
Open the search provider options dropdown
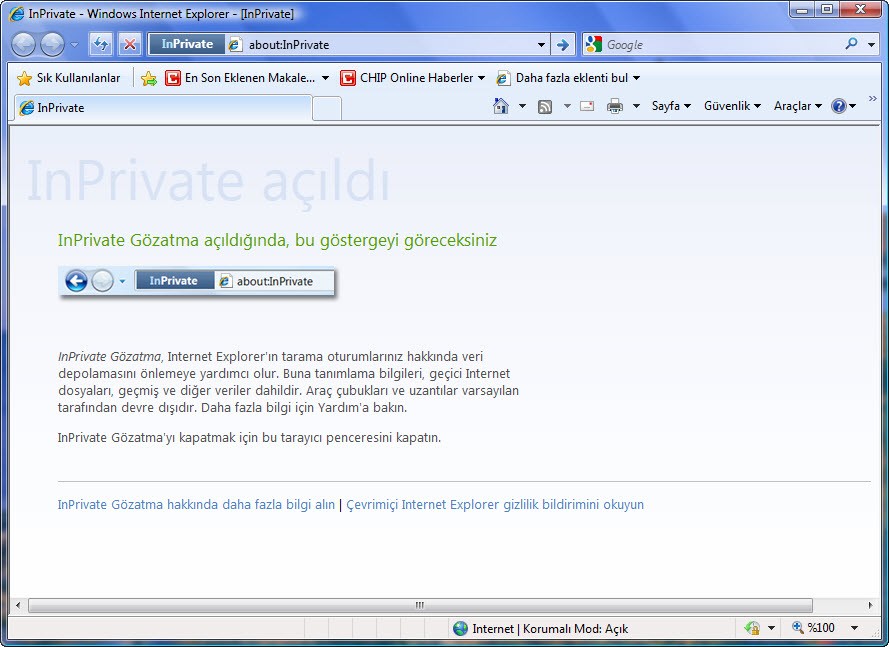click(x=871, y=44)
